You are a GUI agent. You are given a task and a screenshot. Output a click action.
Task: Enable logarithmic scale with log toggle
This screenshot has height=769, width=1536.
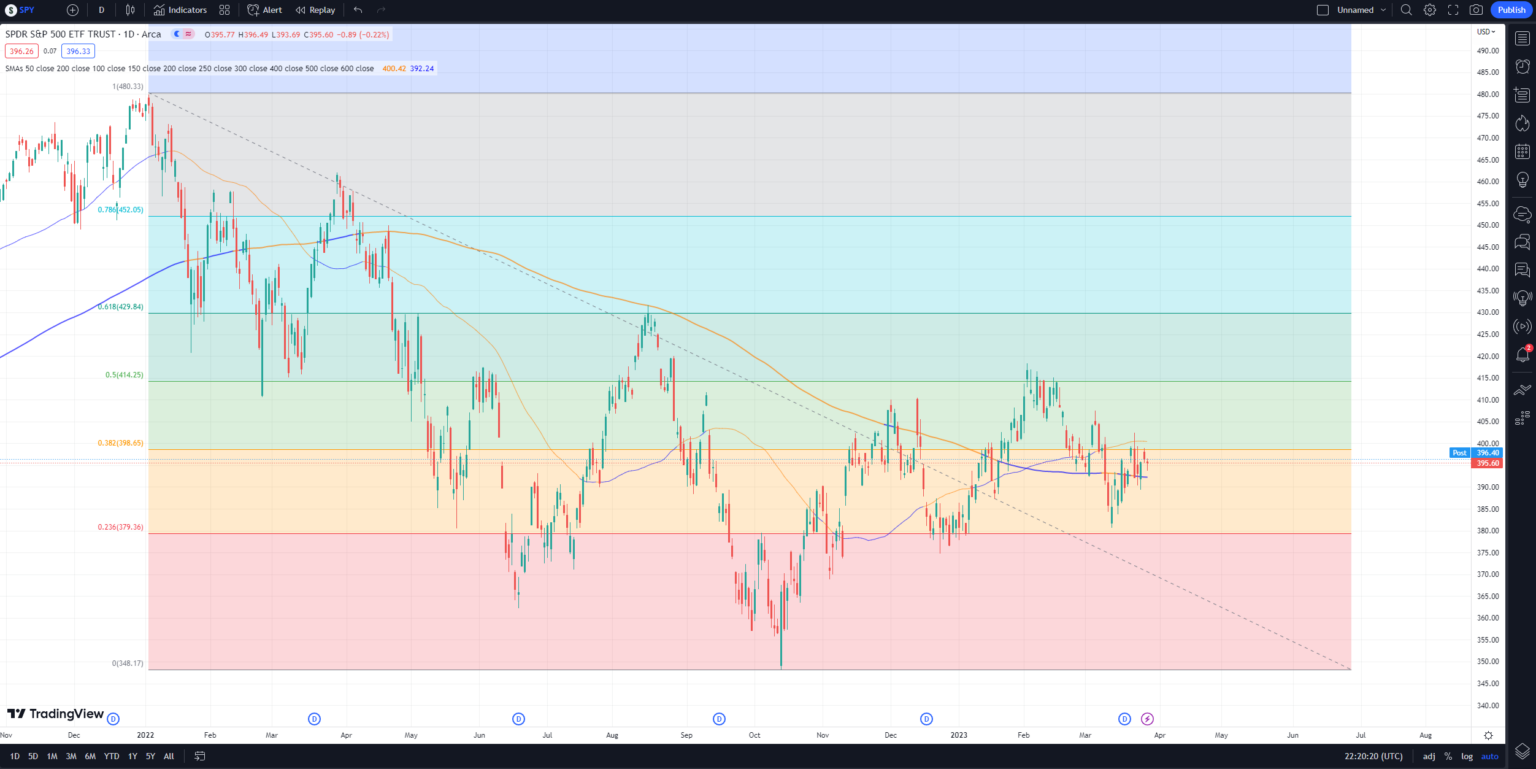[x=1466, y=756]
